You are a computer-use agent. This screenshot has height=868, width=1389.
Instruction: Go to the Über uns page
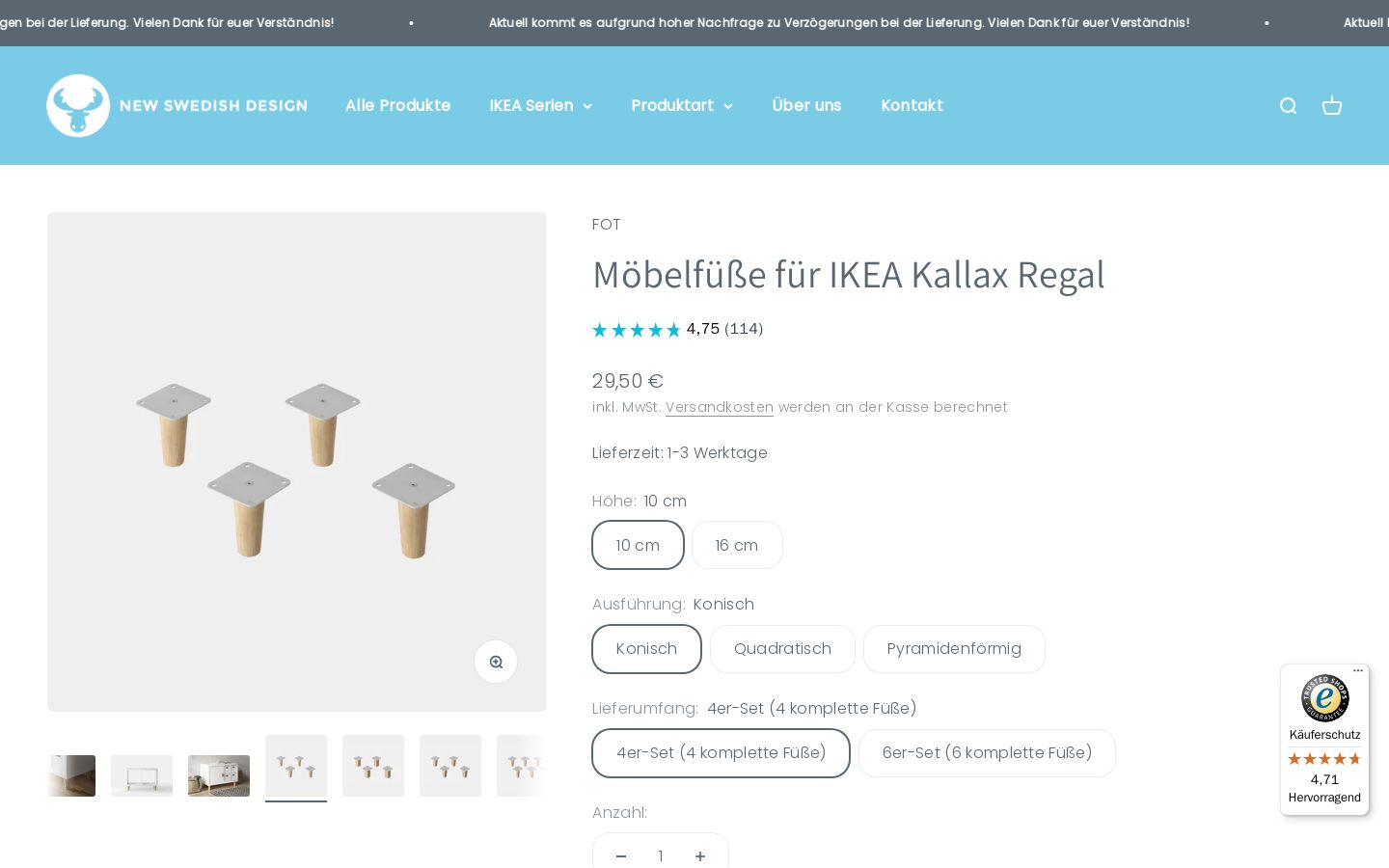click(806, 105)
